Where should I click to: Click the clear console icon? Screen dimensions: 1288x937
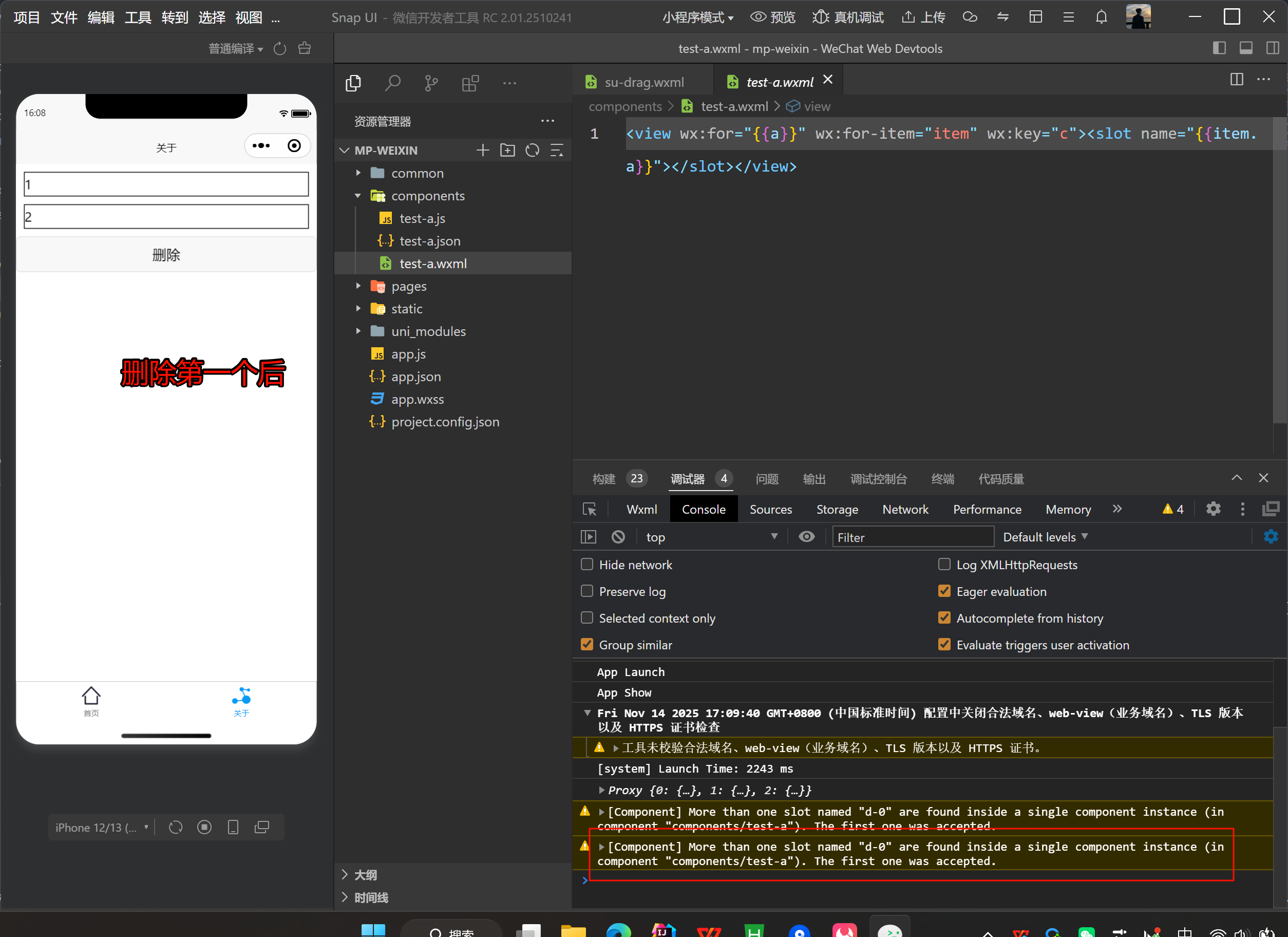pyautogui.click(x=618, y=536)
